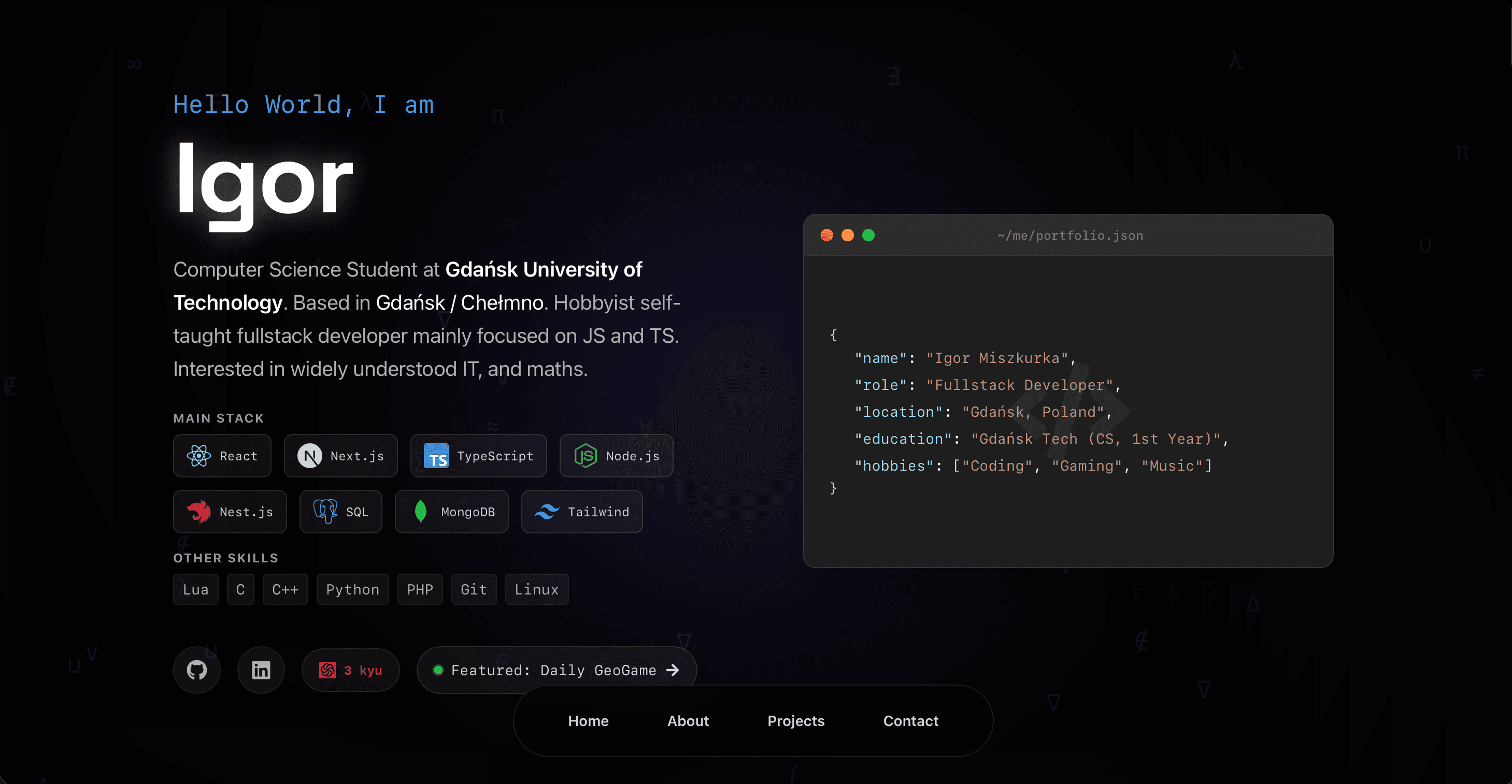
Task: Switch to the About section
Action: (688, 721)
